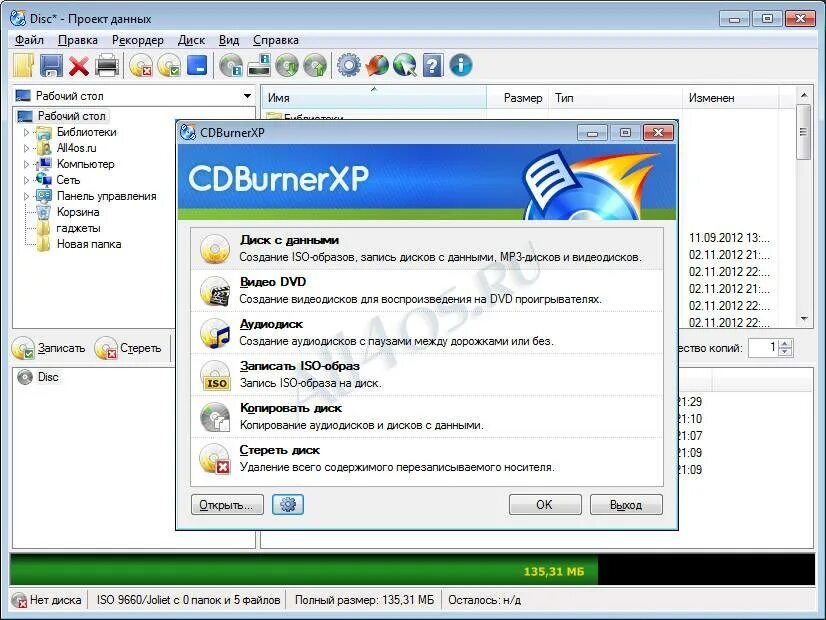Select the Видео DVD option text
The height and width of the screenshot is (620, 826).
click(273, 282)
